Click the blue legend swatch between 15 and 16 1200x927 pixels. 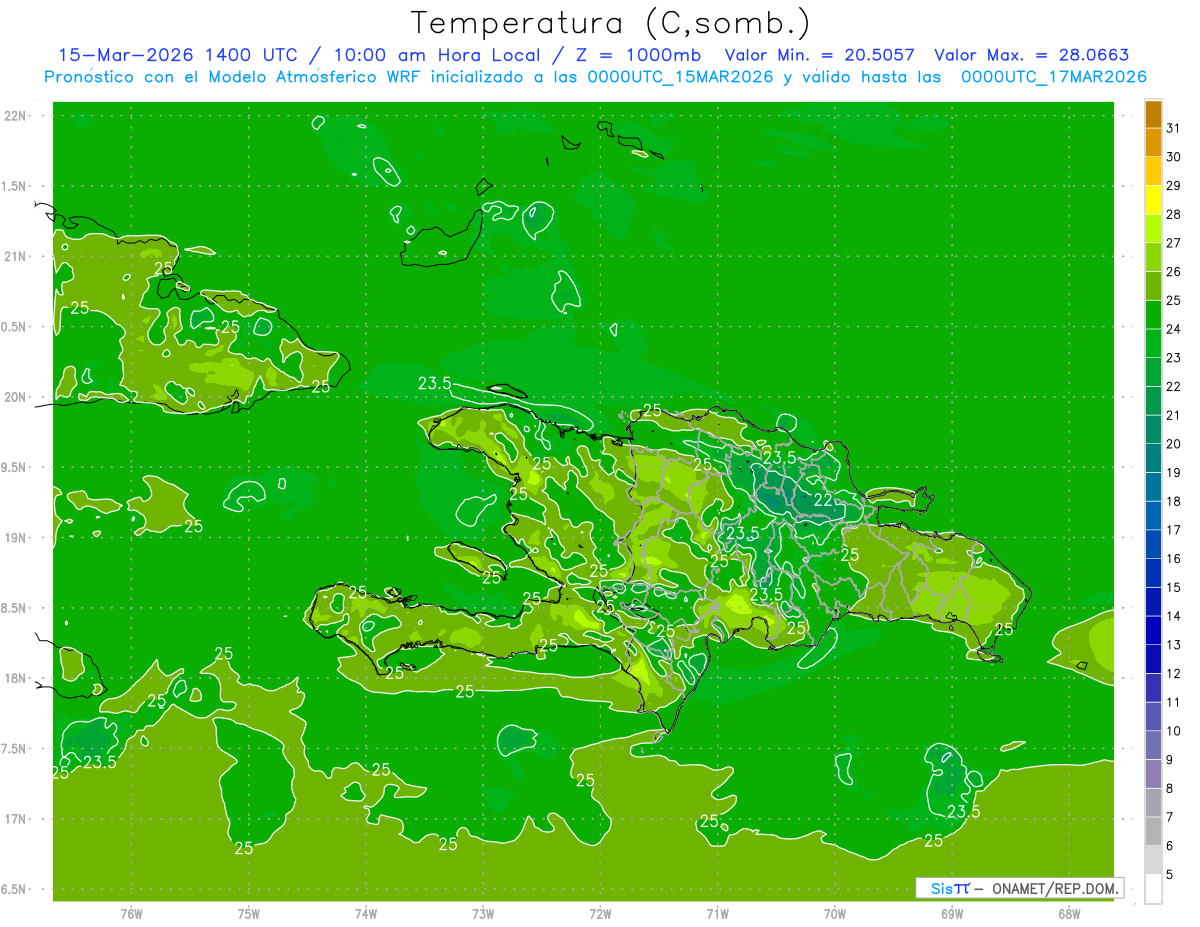[x=1153, y=574]
